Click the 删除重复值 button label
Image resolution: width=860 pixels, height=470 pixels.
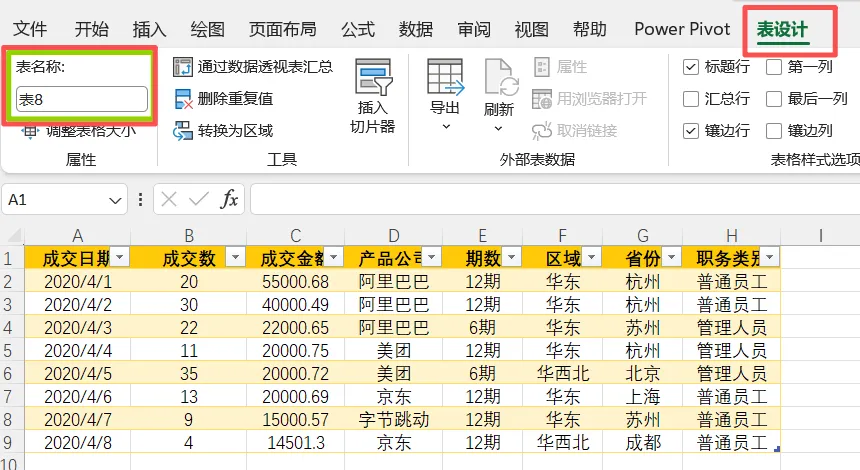coord(235,99)
